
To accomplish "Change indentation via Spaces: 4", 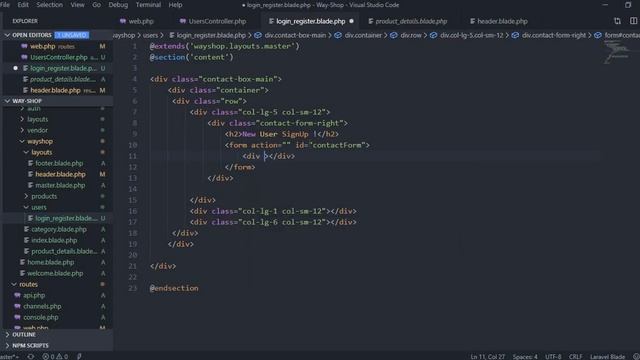I will (x=525, y=356).
